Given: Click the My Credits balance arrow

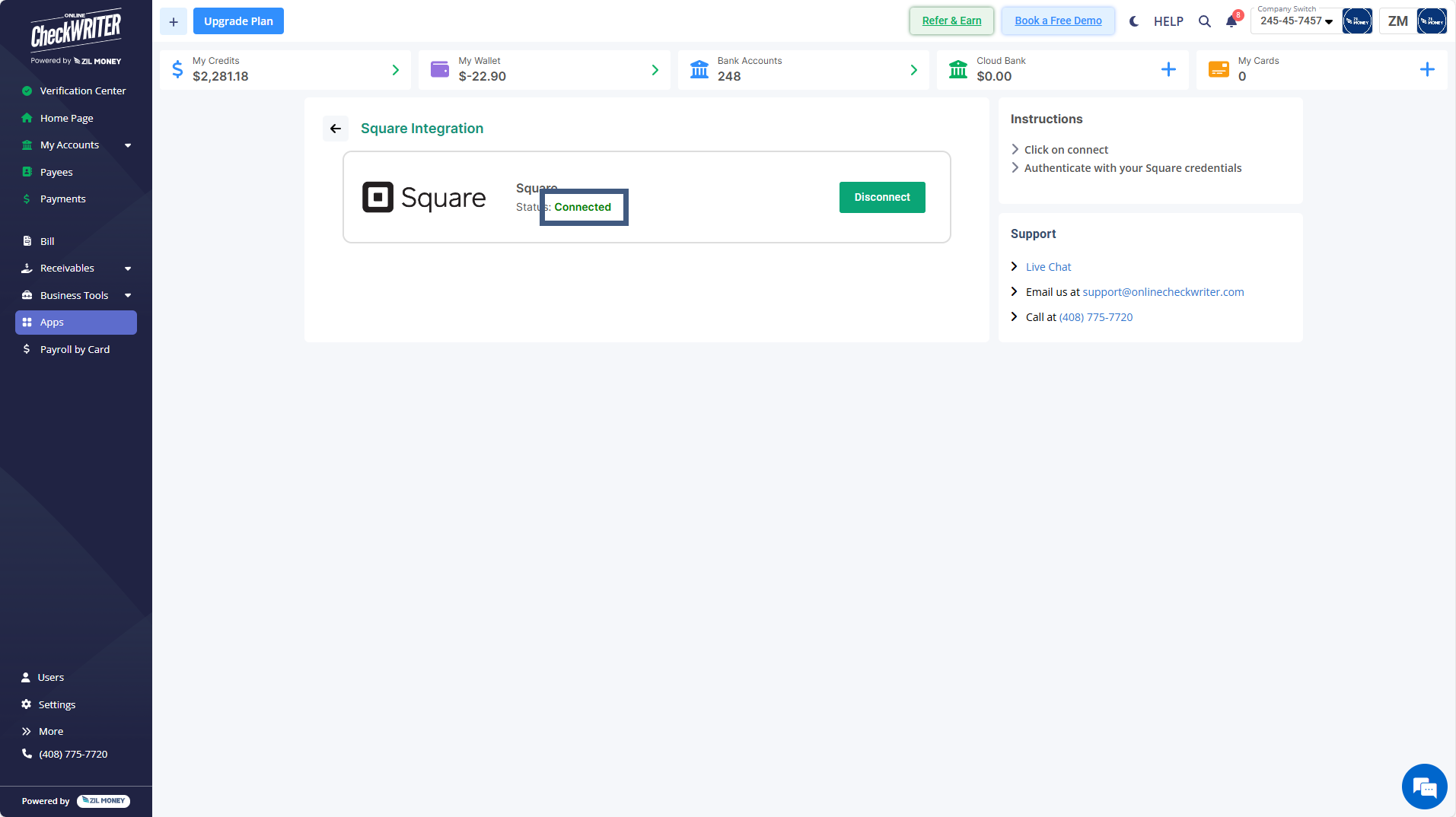Looking at the screenshot, I should coord(395,70).
